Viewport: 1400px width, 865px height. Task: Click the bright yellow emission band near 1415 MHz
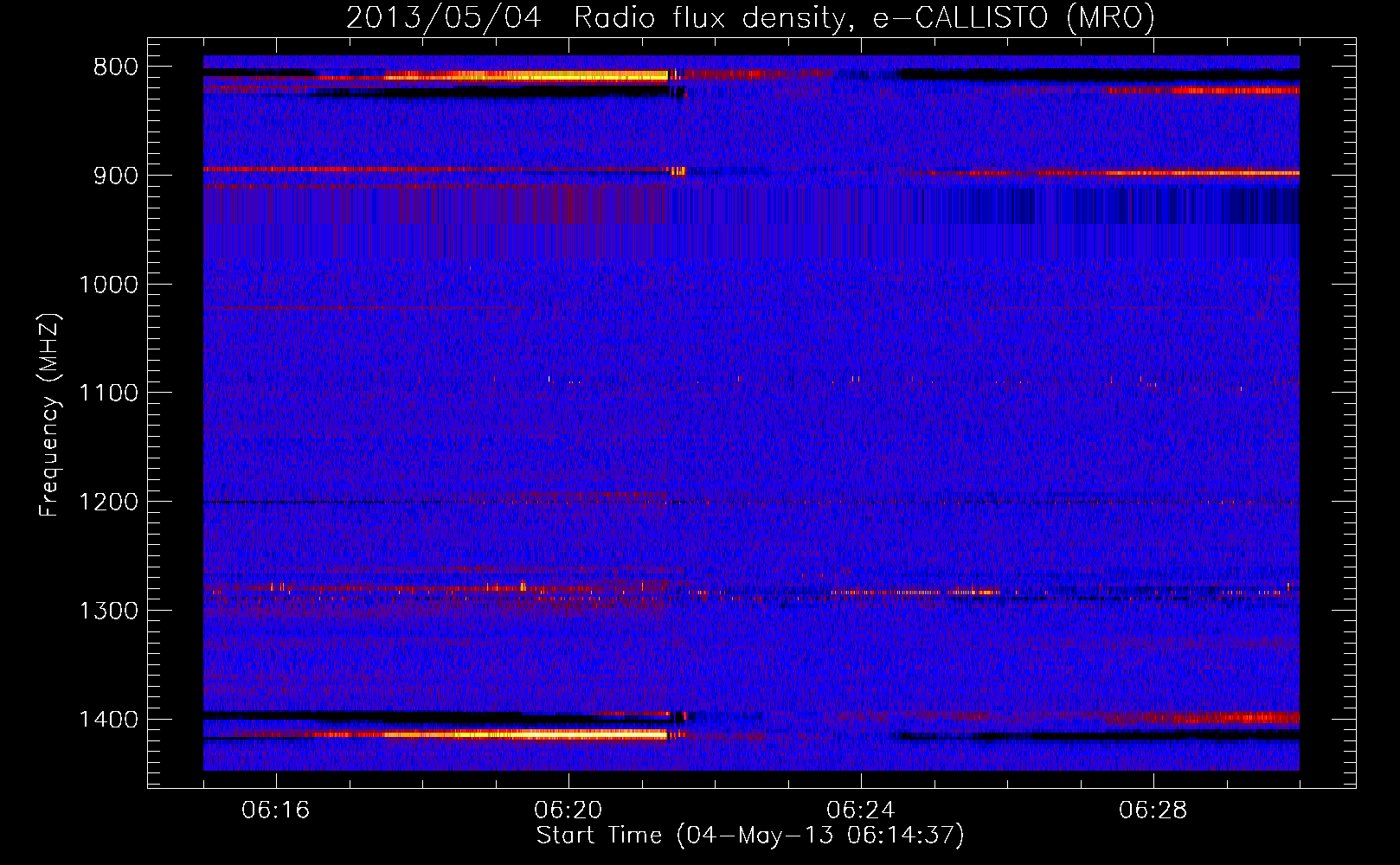coord(528,734)
